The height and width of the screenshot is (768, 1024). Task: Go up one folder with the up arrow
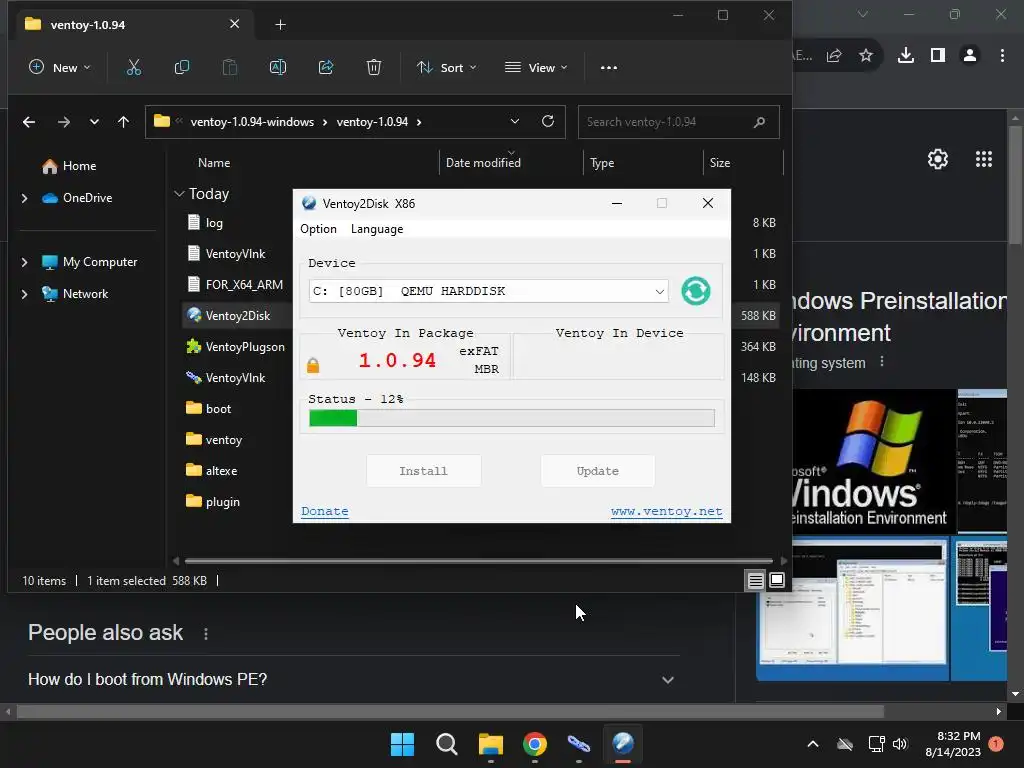123,122
